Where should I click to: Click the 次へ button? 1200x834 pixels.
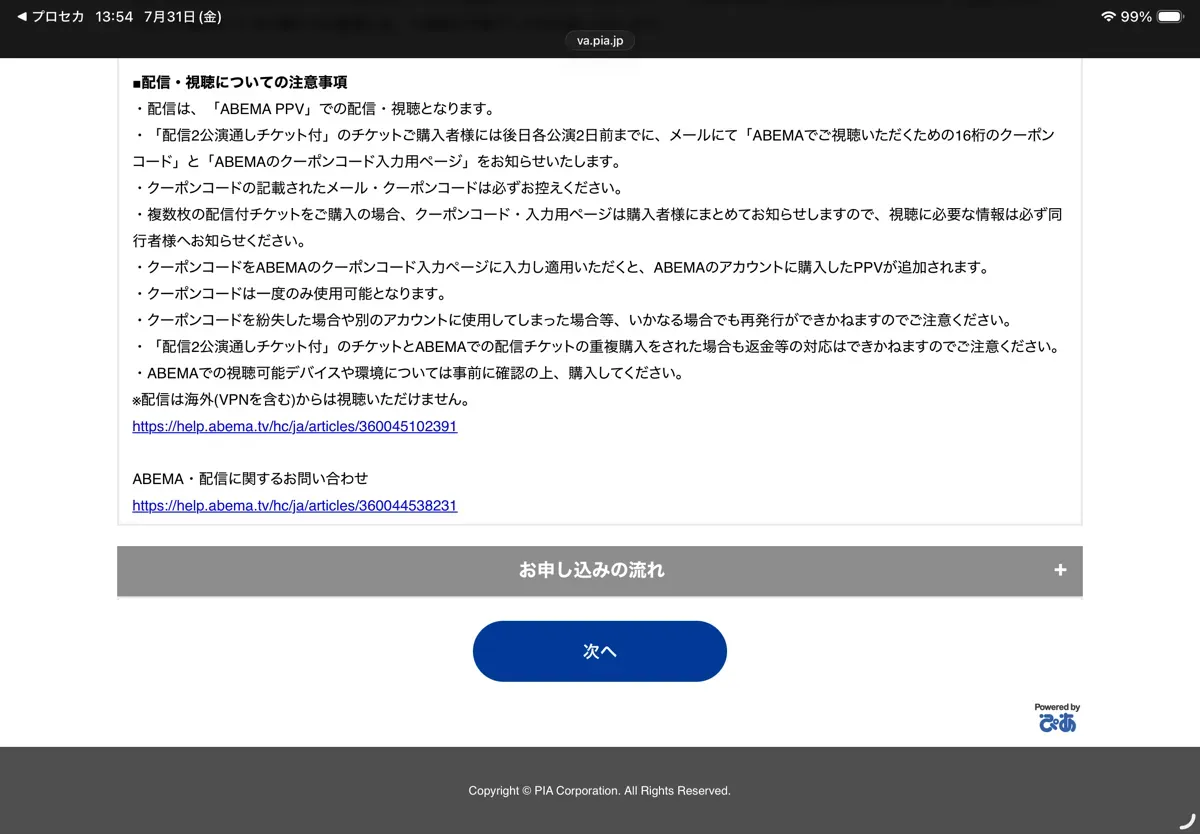pyautogui.click(x=600, y=652)
